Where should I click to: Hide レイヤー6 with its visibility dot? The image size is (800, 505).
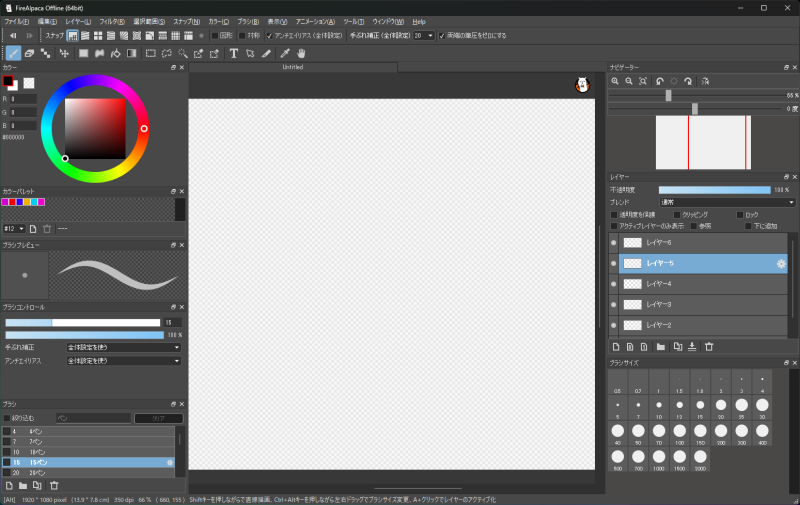click(614, 243)
